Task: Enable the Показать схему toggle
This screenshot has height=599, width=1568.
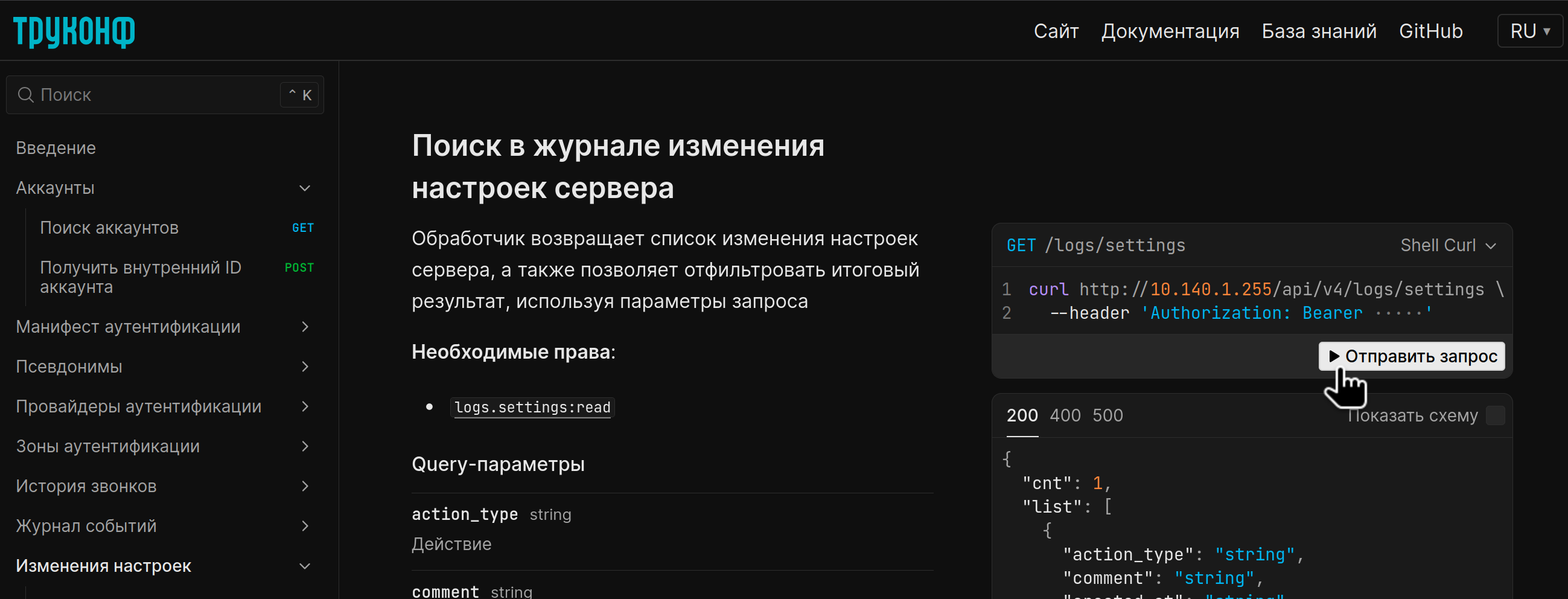Action: [1496, 416]
